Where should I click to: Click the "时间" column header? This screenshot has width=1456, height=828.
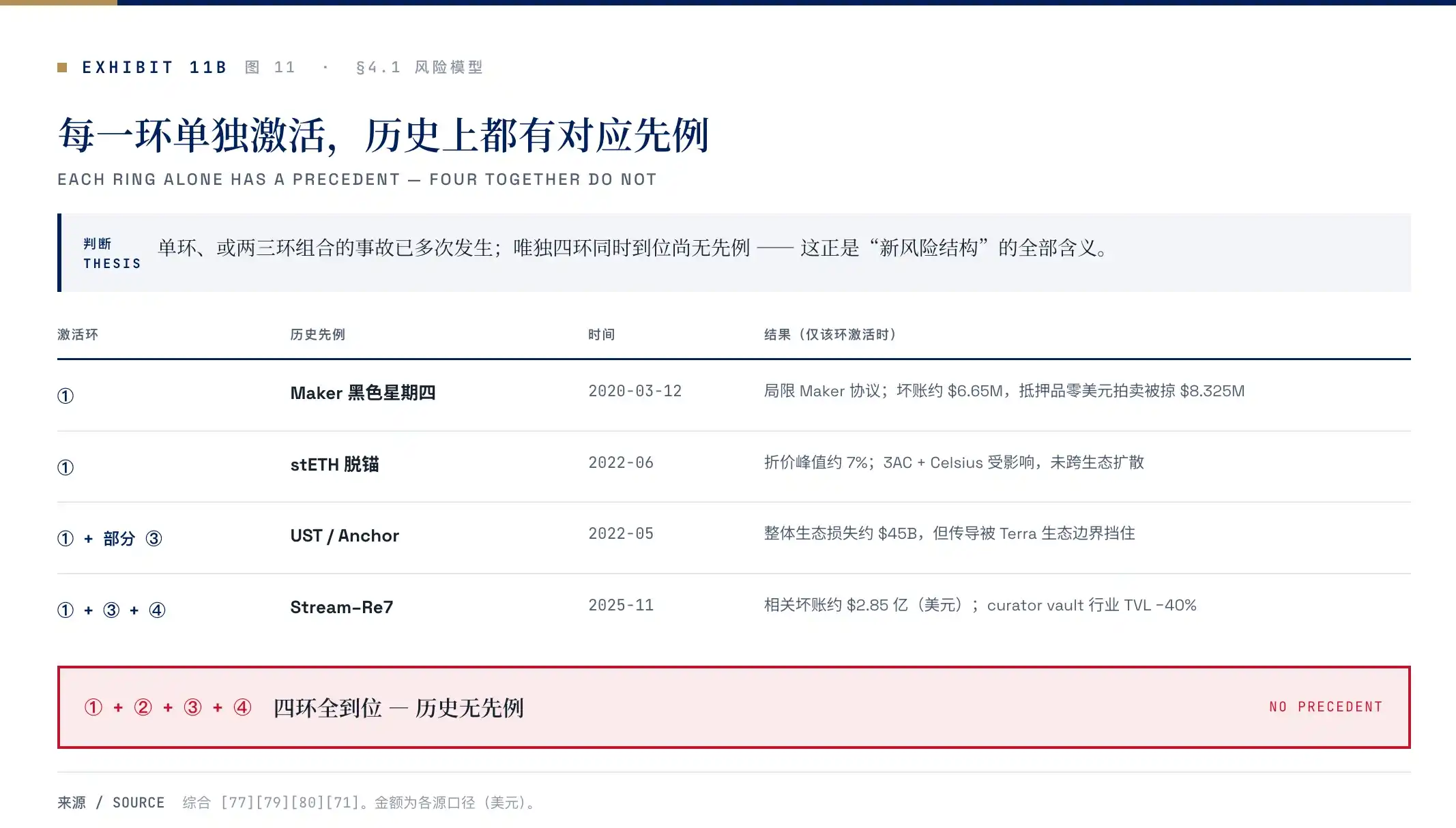(602, 334)
